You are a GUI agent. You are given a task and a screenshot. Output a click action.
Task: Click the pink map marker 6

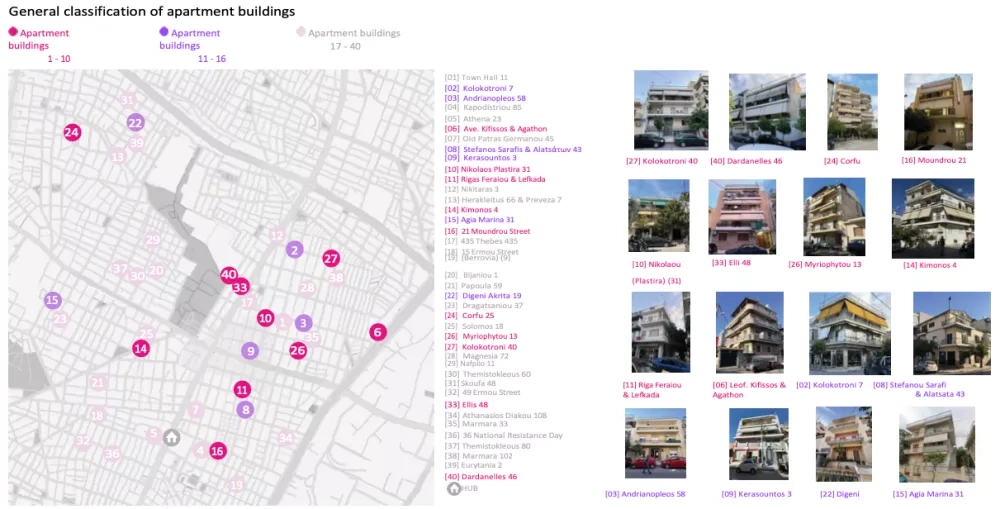378,332
